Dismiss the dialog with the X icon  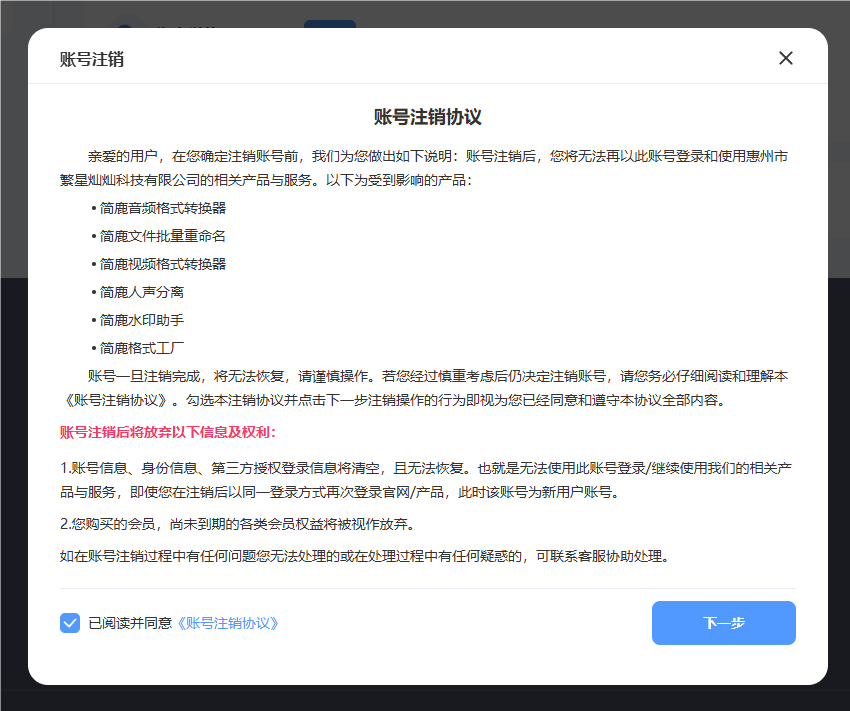point(786,57)
